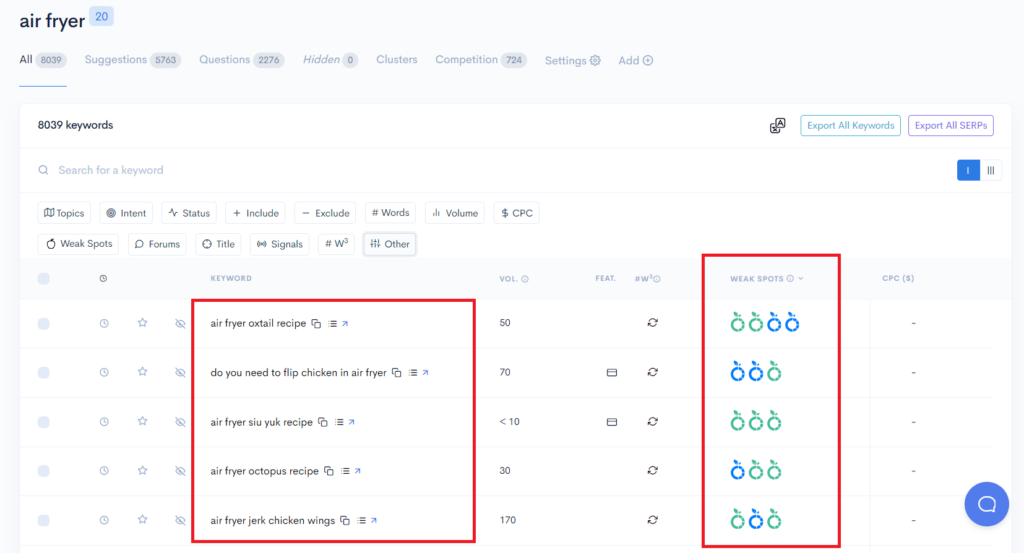
Task: Copy the keyword air fryer siu yuk recipe
Action: click(x=323, y=422)
